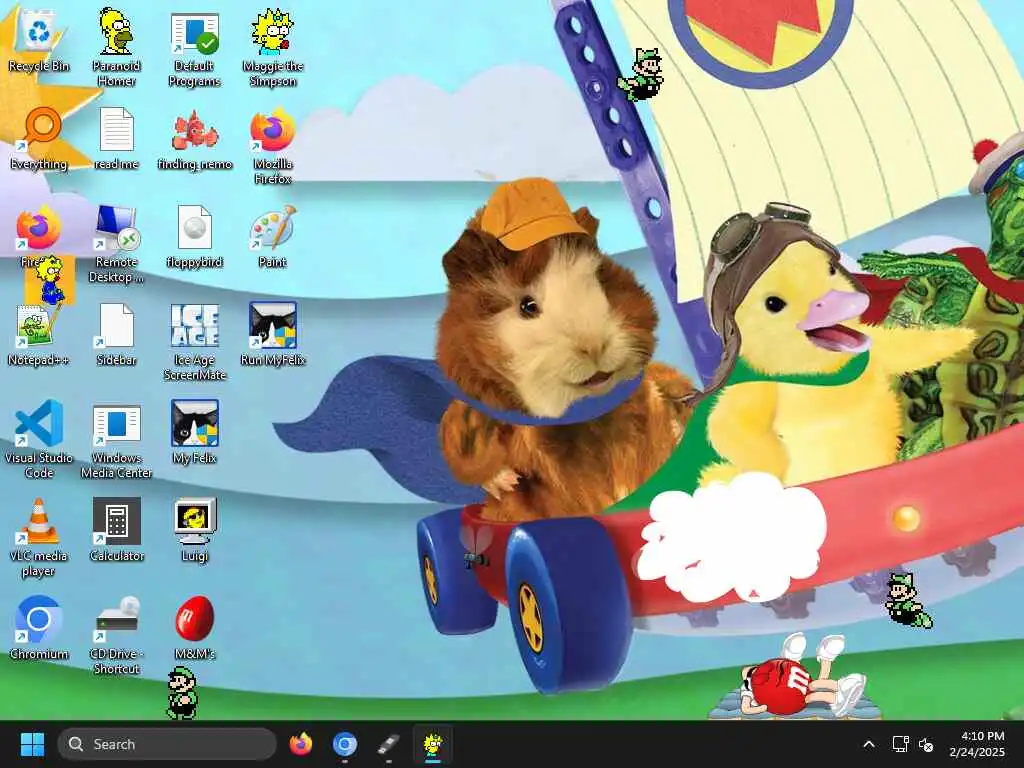
Task: Select the Visual Studio Code shortcut
Action: coord(39,439)
